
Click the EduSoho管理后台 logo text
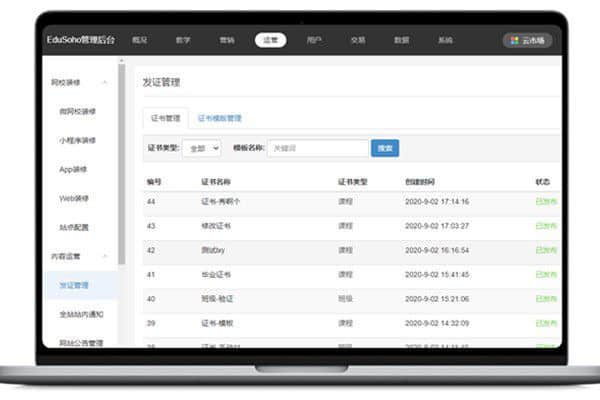point(81,40)
